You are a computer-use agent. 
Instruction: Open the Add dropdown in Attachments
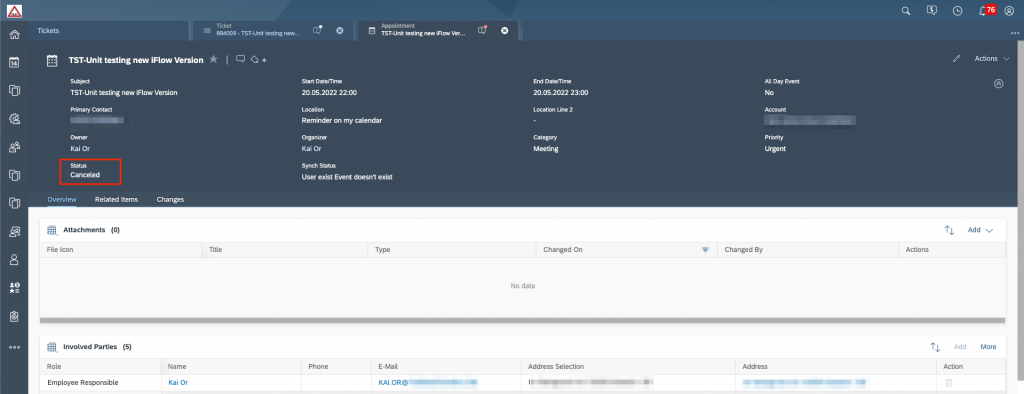coord(980,230)
